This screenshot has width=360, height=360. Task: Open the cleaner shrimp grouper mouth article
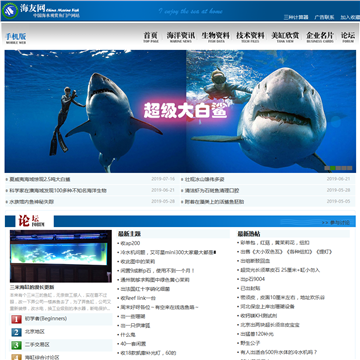[212, 191]
